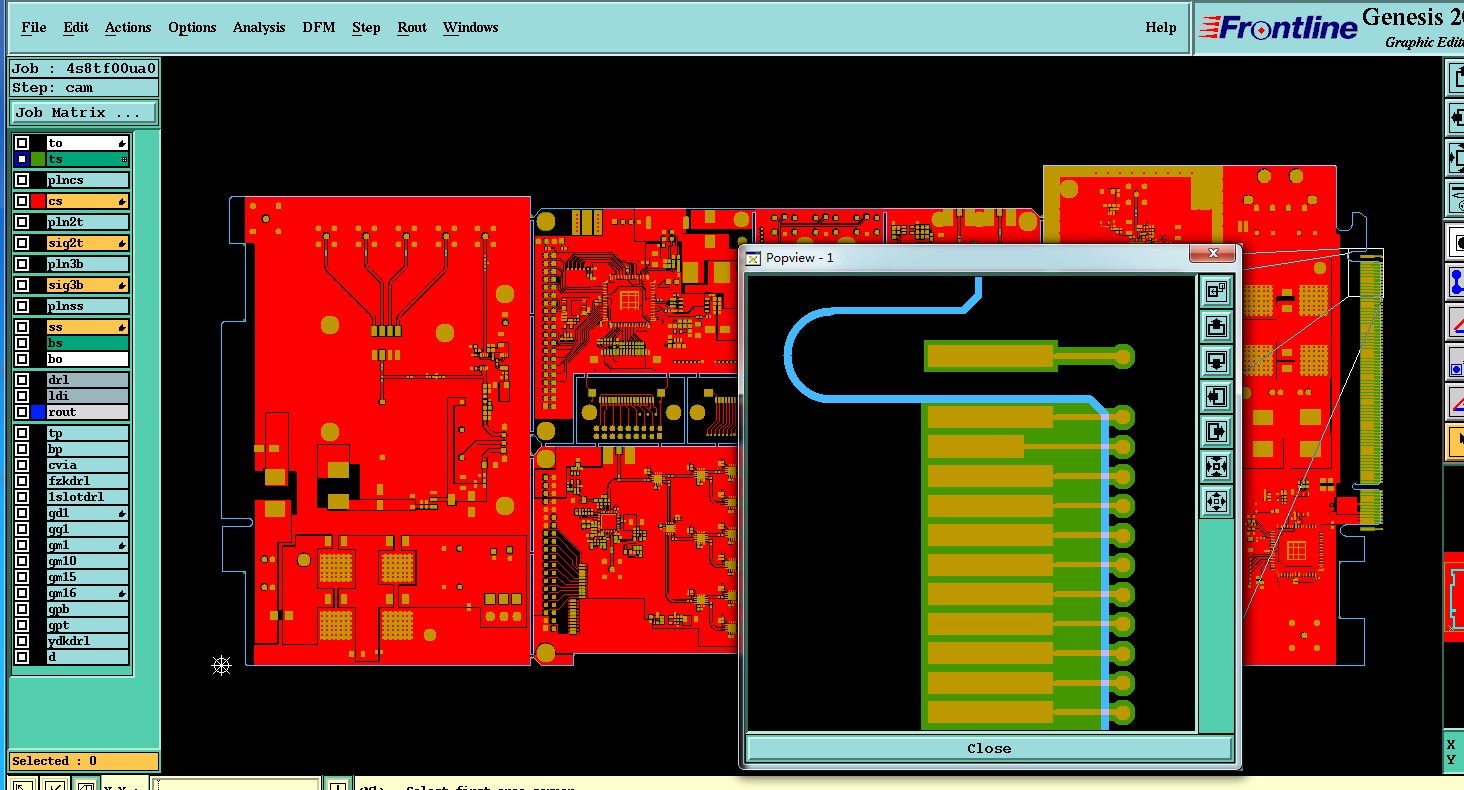This screenshot has height=790, width=1464.
Task: Select the '1slotdrl' layer name
Action: [88, 497]
